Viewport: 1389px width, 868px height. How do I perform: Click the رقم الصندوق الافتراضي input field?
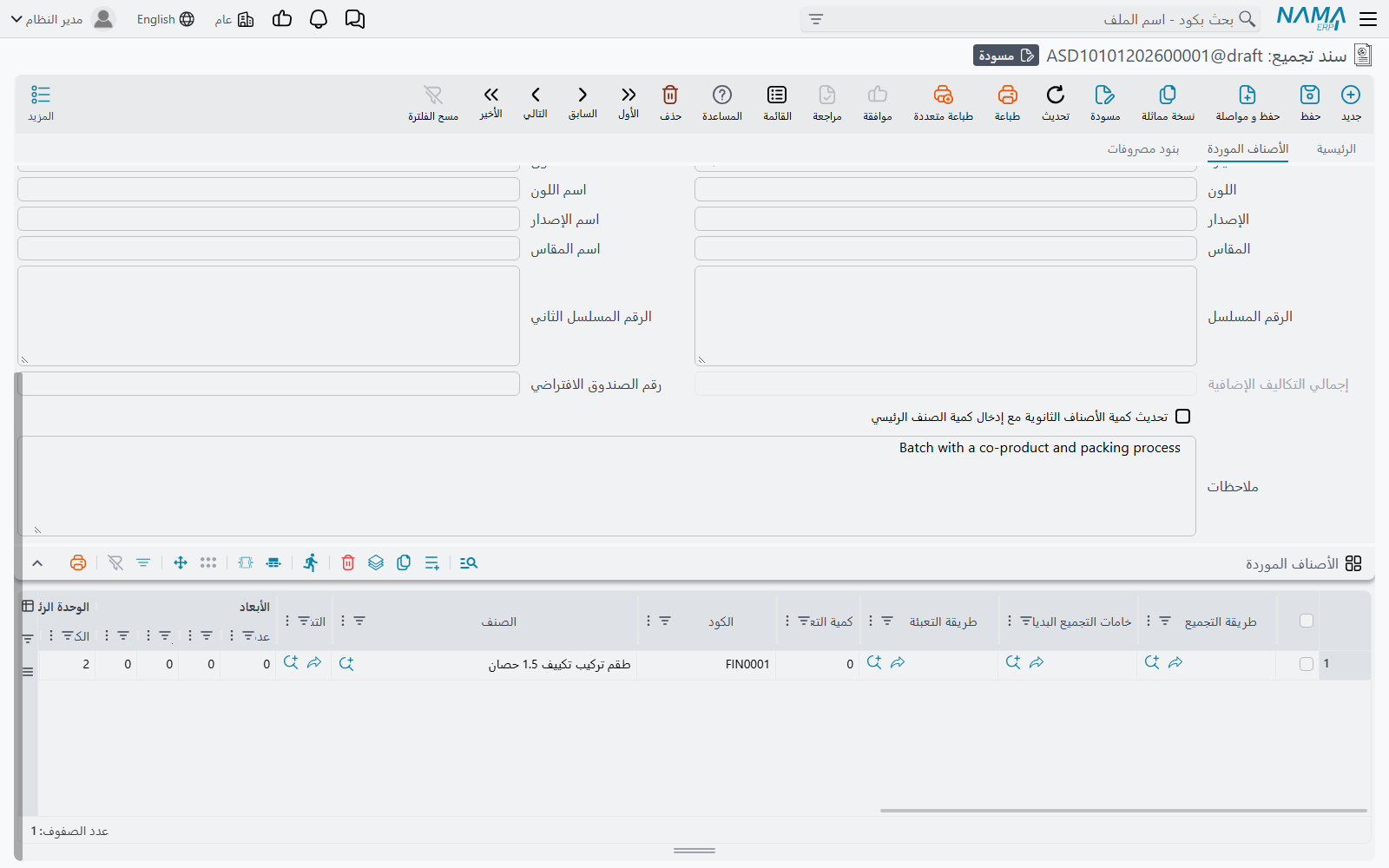point(268,384)
